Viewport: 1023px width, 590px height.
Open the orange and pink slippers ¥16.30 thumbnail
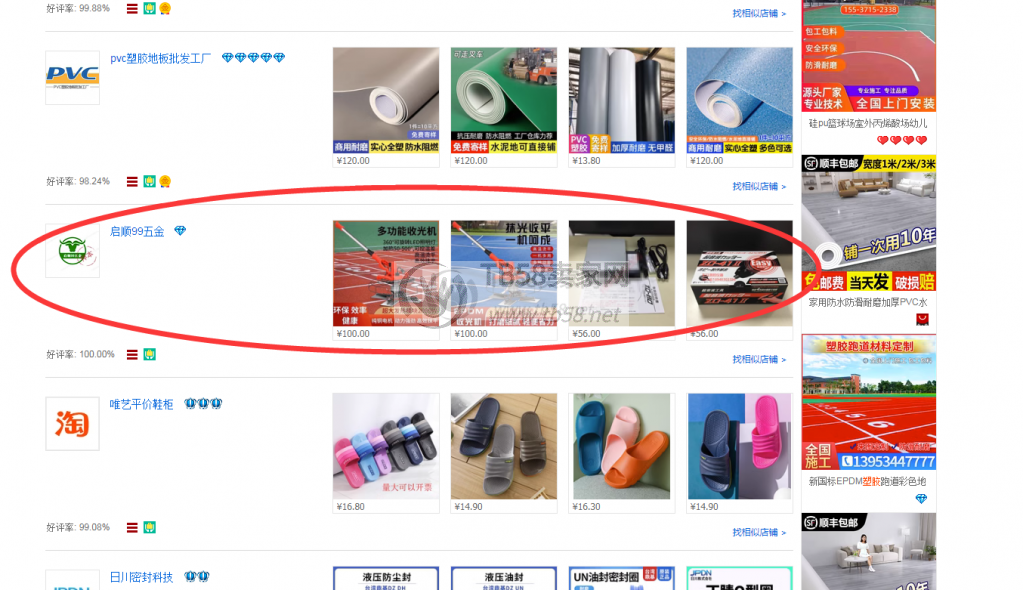pos(622,446)
